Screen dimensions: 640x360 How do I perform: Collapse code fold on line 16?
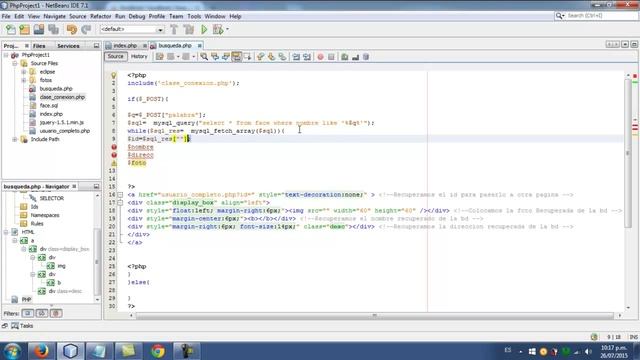[120, 195]
